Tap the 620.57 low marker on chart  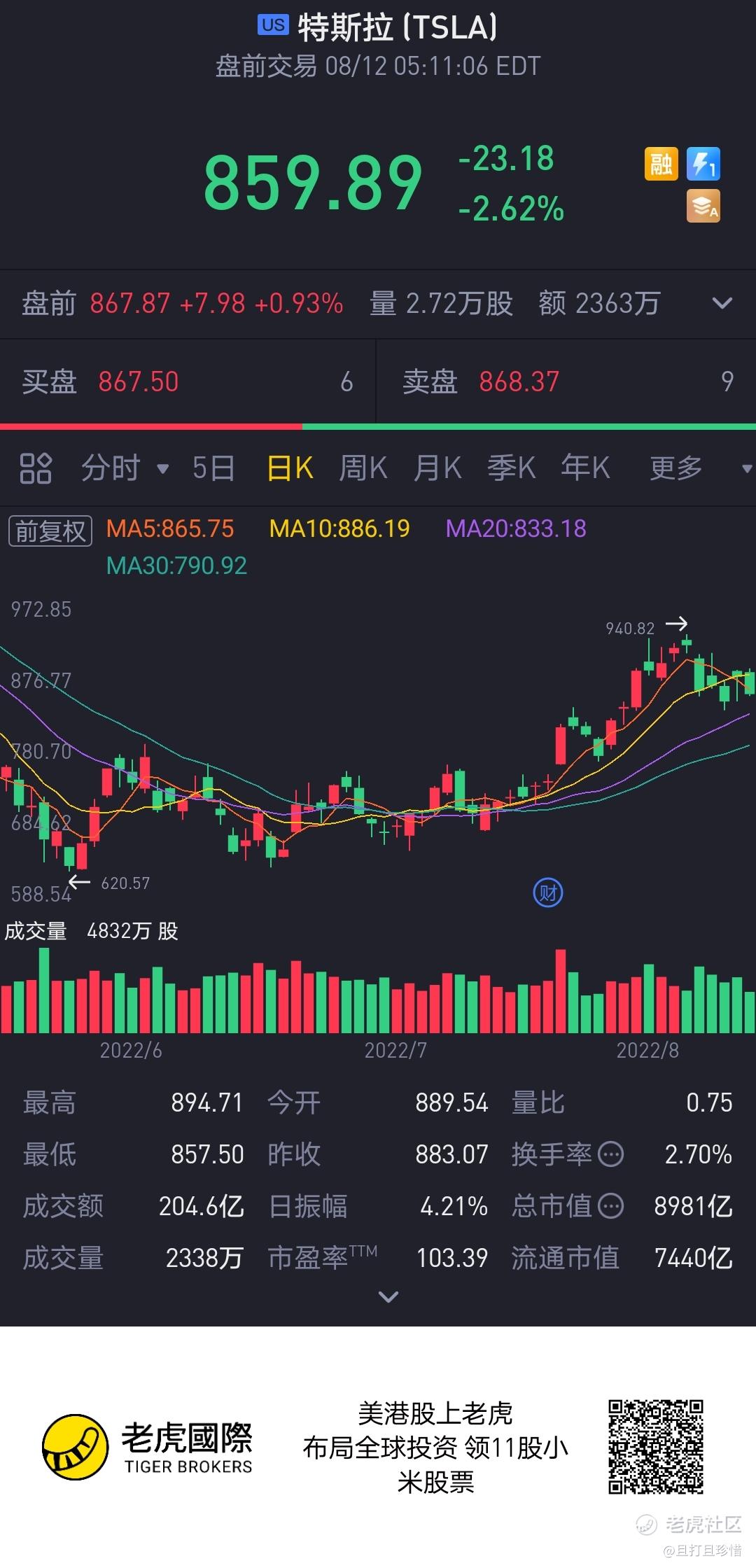pos(125,883)
